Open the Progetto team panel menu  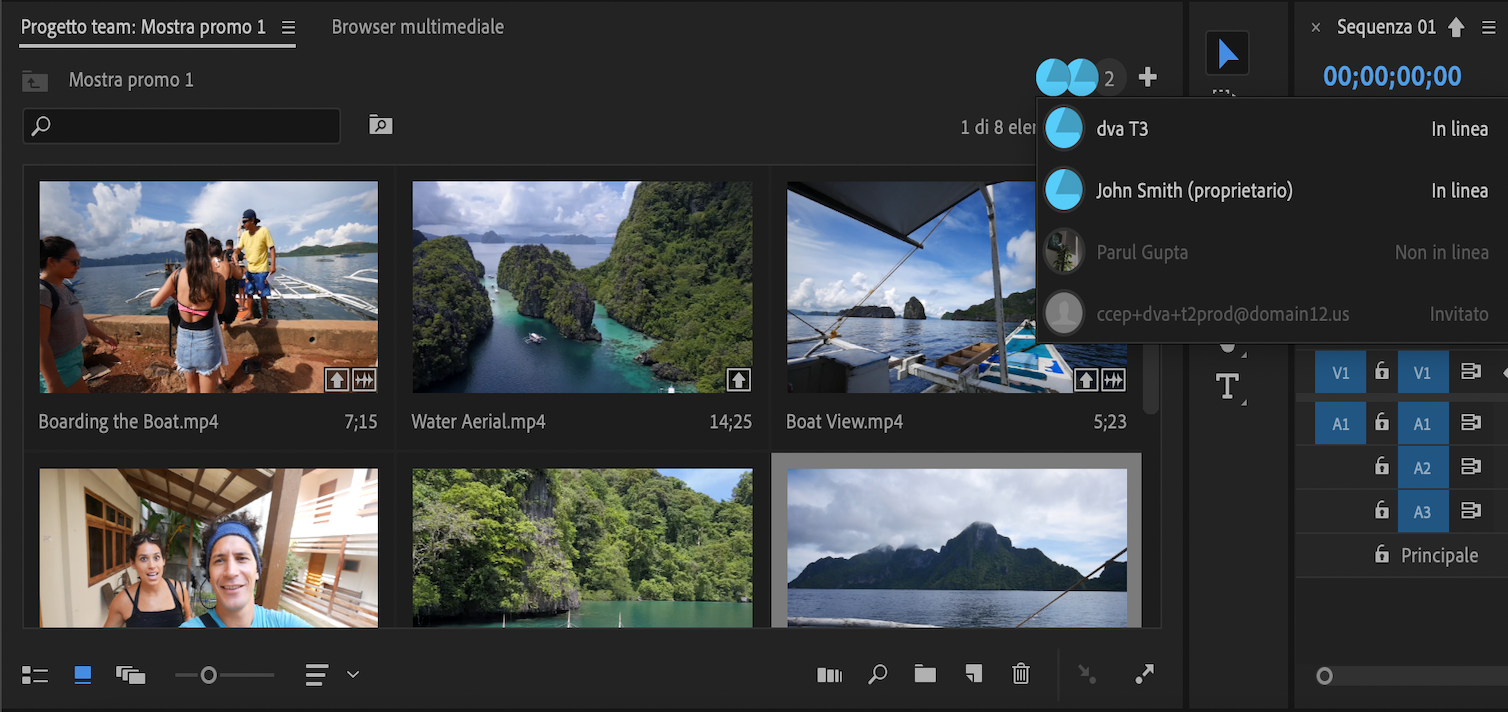(x=288, y=28)
